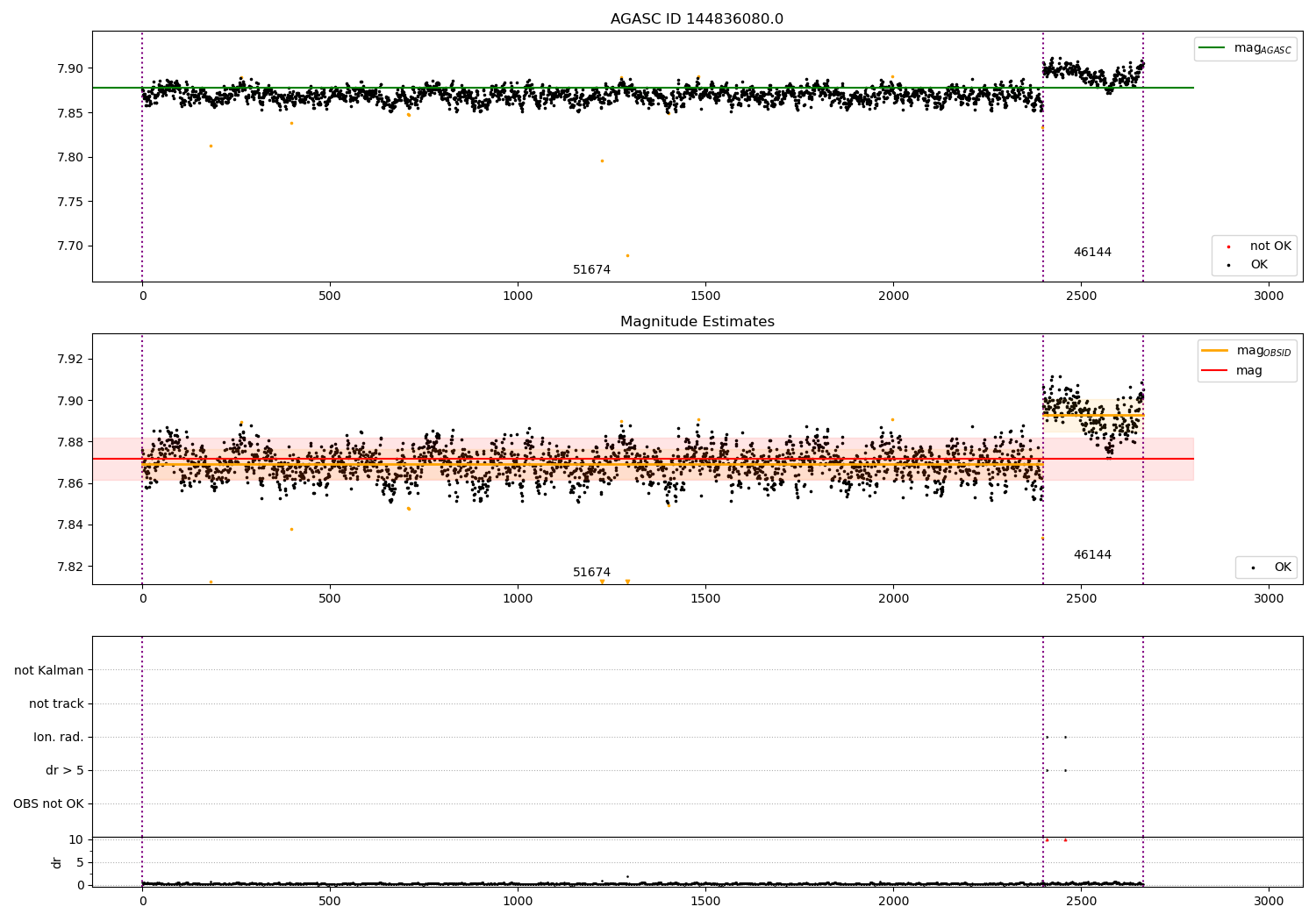Click the red 'not OK' legend marker

tap(1228, 246)
